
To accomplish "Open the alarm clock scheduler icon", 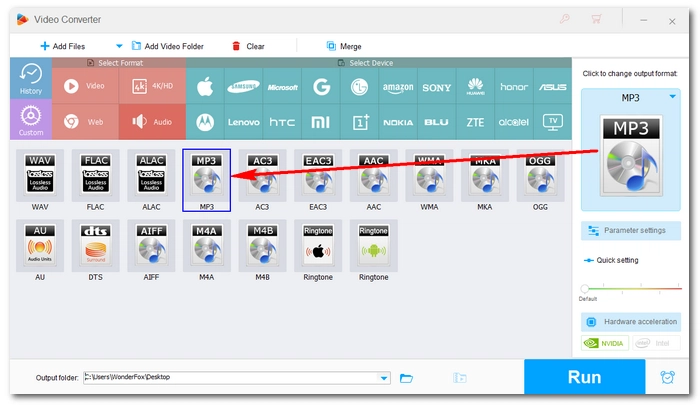I will (667, 377).
